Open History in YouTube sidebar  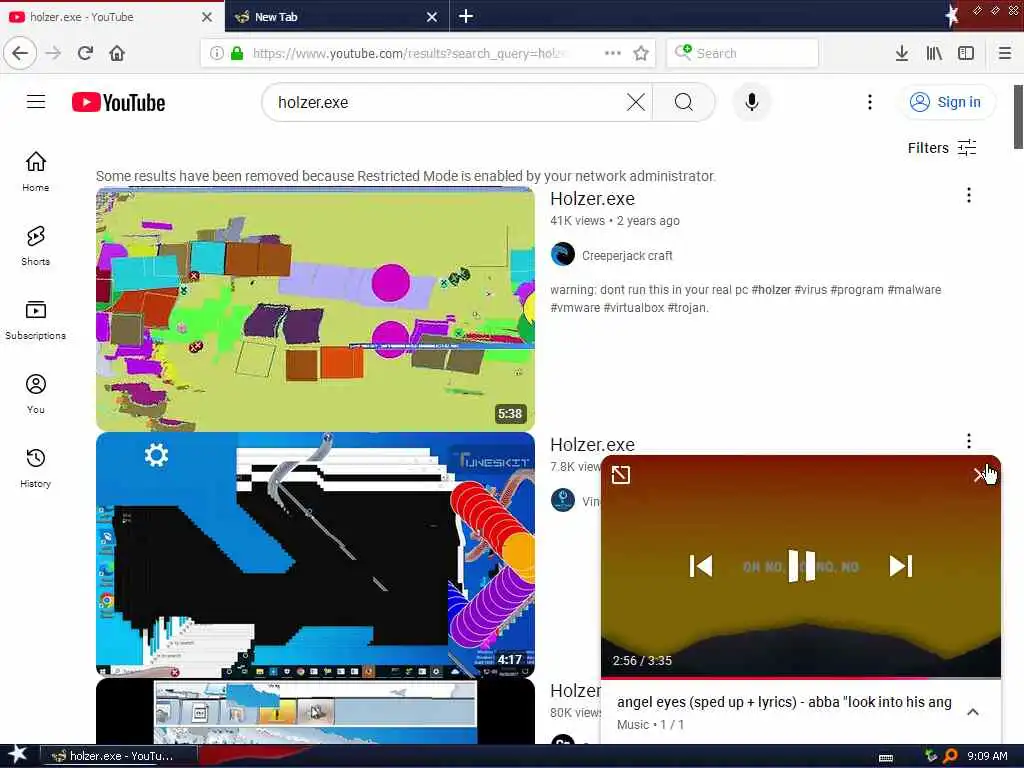[x=36, y=468]
